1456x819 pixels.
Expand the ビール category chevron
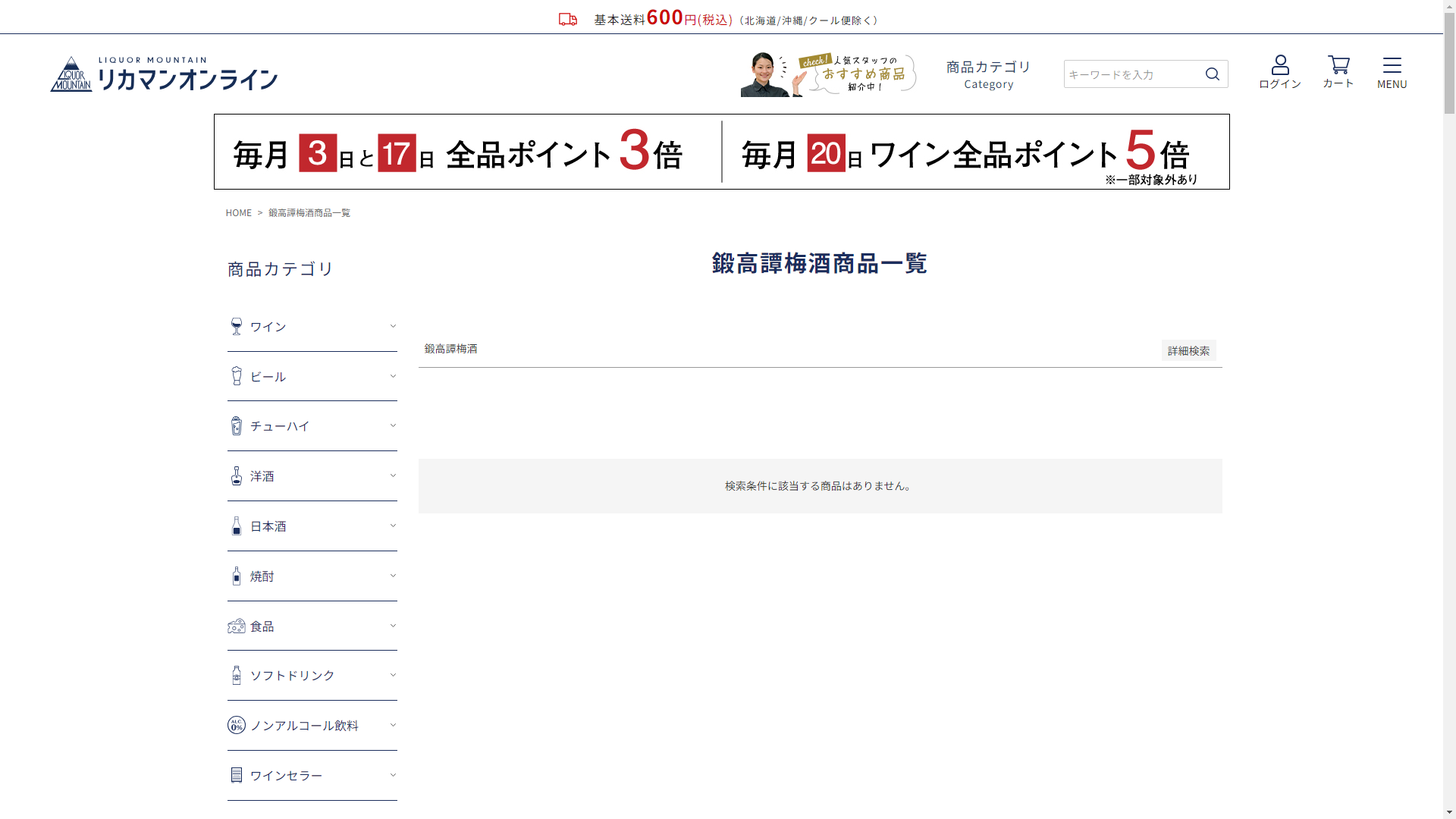(393, 376)
